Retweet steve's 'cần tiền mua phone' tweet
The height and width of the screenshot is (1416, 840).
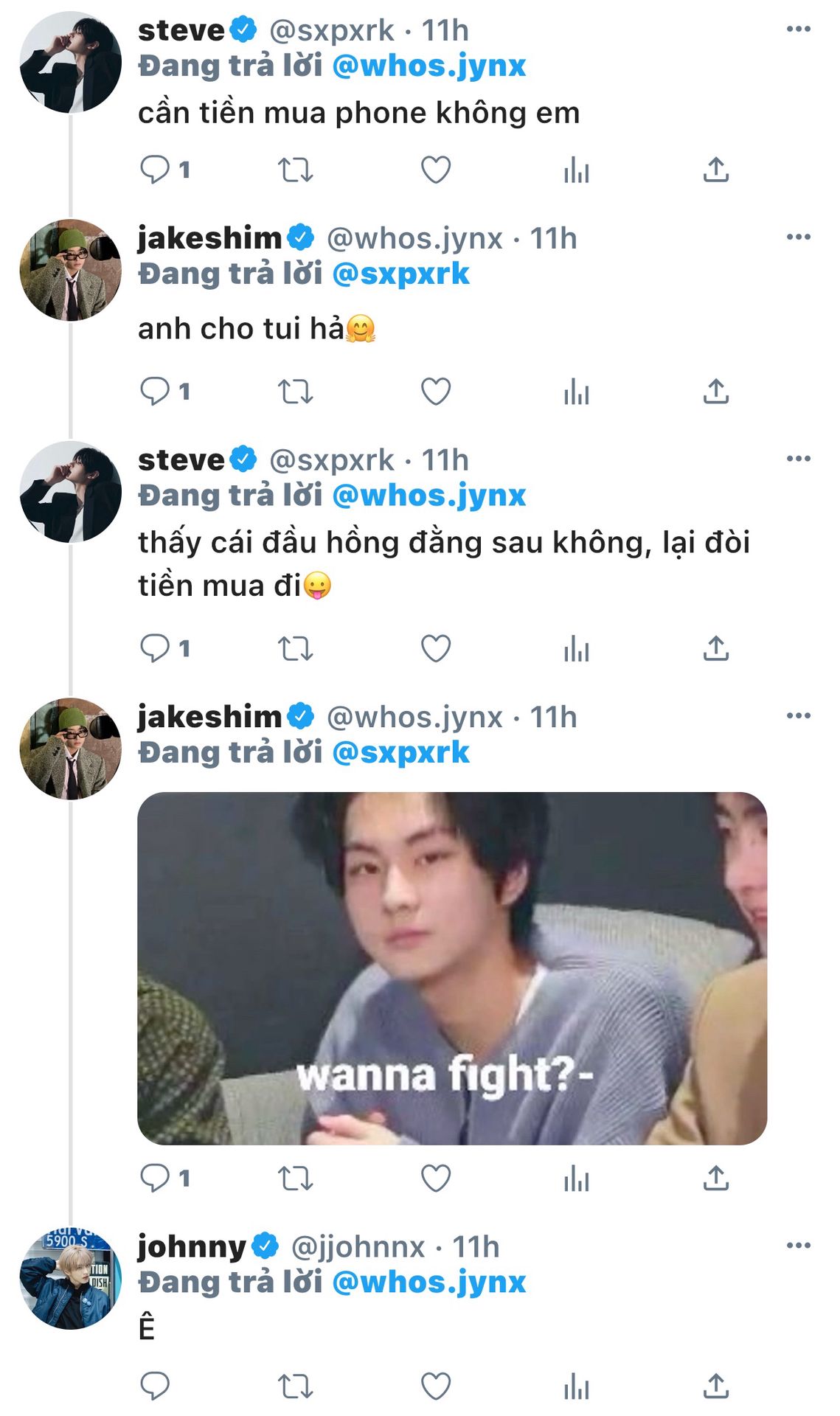tap(295, 170)
